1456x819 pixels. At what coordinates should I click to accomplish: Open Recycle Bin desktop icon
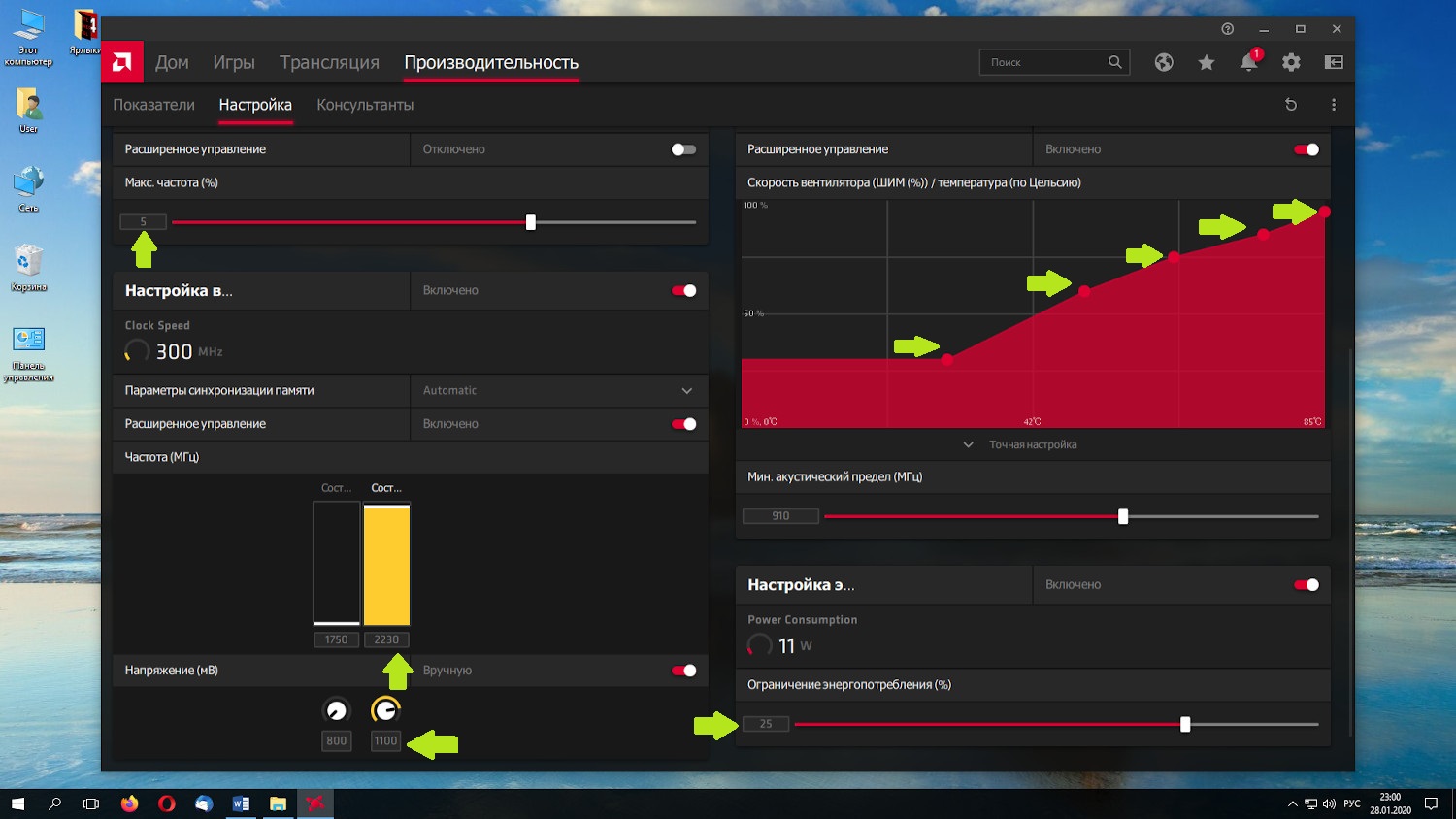click(28, 268)
